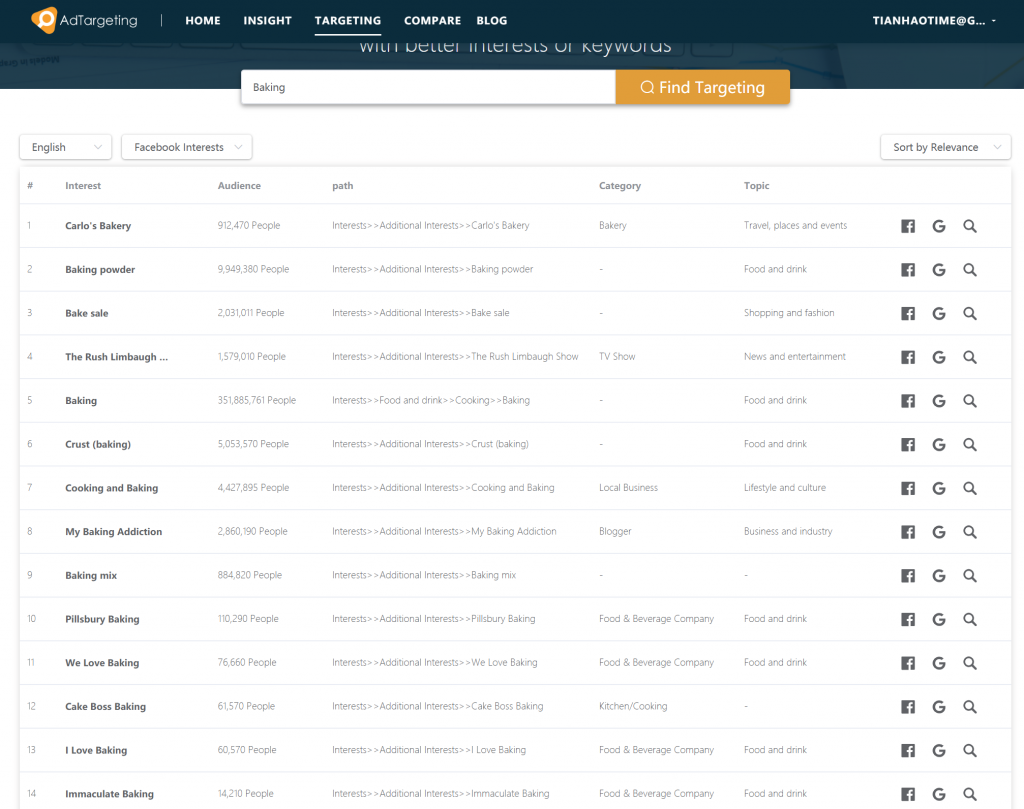The image size is (1024, 809).
Task: Open the Carlo's Bakery interest
Action: click(x=98, y=226)
